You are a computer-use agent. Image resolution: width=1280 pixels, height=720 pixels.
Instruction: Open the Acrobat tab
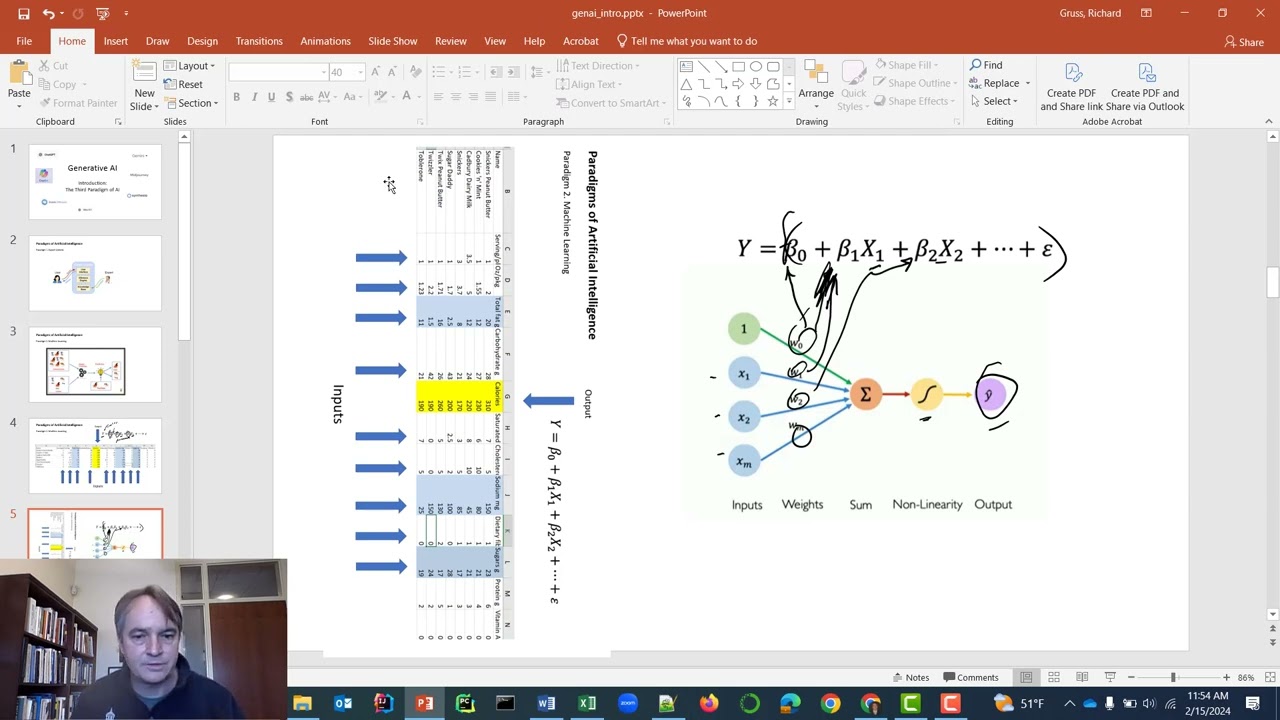(x=580, y=41)
